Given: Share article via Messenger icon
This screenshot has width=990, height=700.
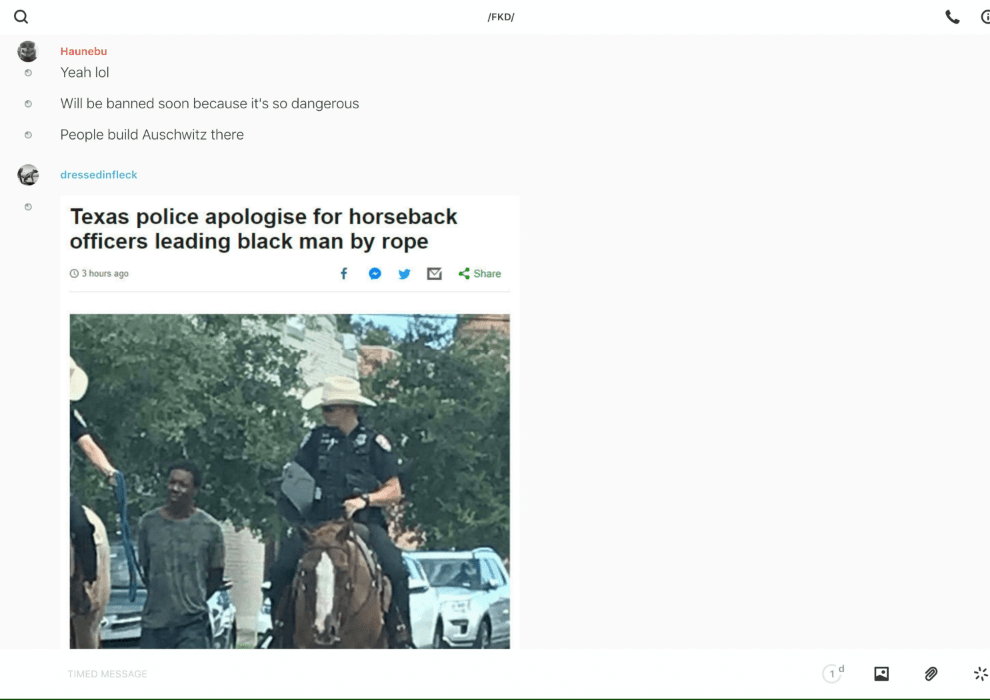Looking at the screenshot, I should [374, 274].
